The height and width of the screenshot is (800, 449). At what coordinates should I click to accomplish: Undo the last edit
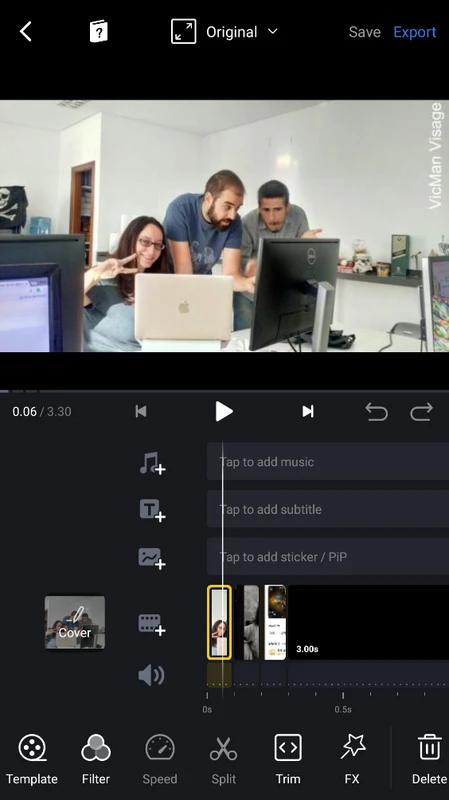377,411
